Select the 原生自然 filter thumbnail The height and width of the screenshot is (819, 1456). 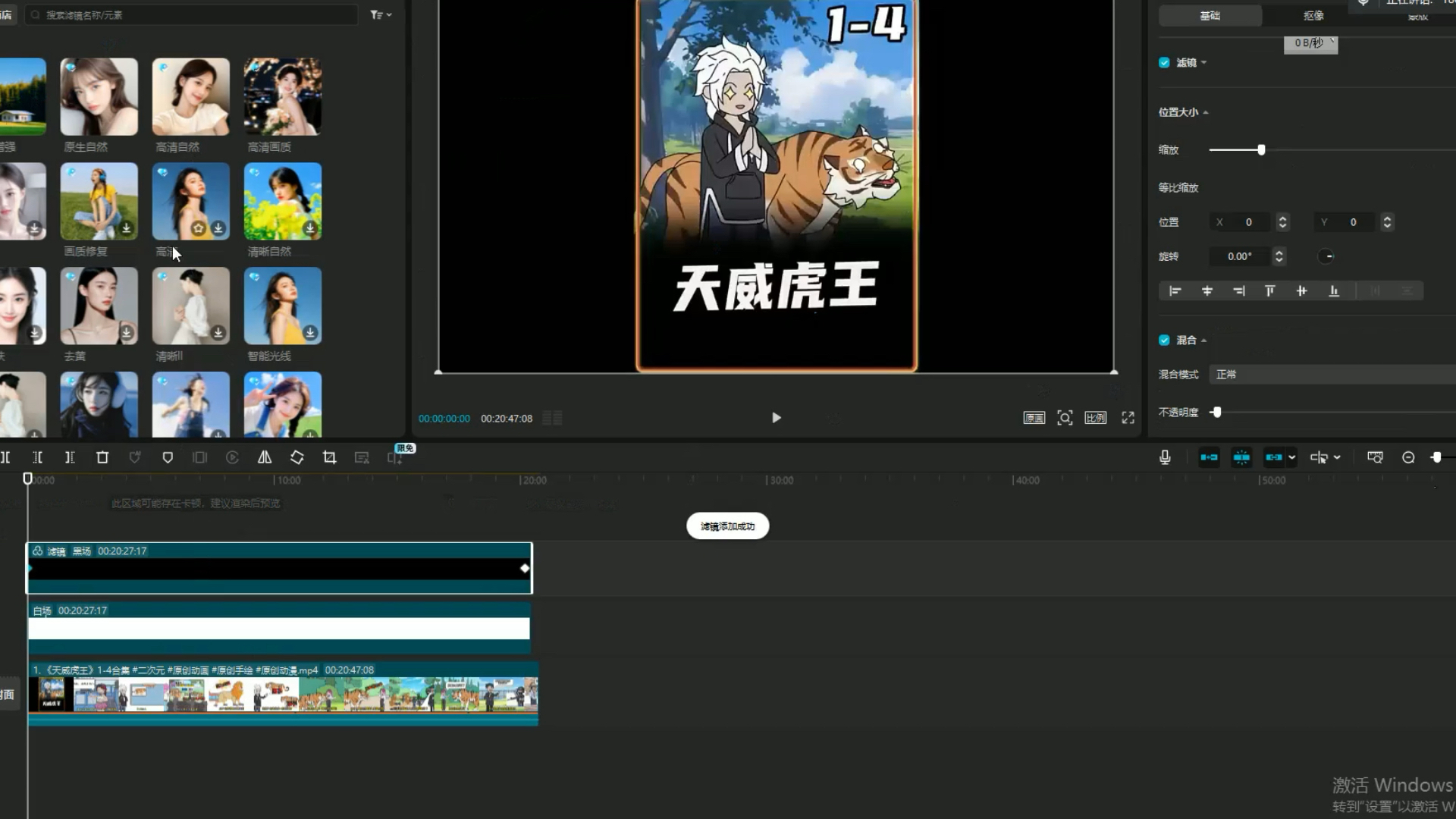pyautogui.click(x=99, y=97)
